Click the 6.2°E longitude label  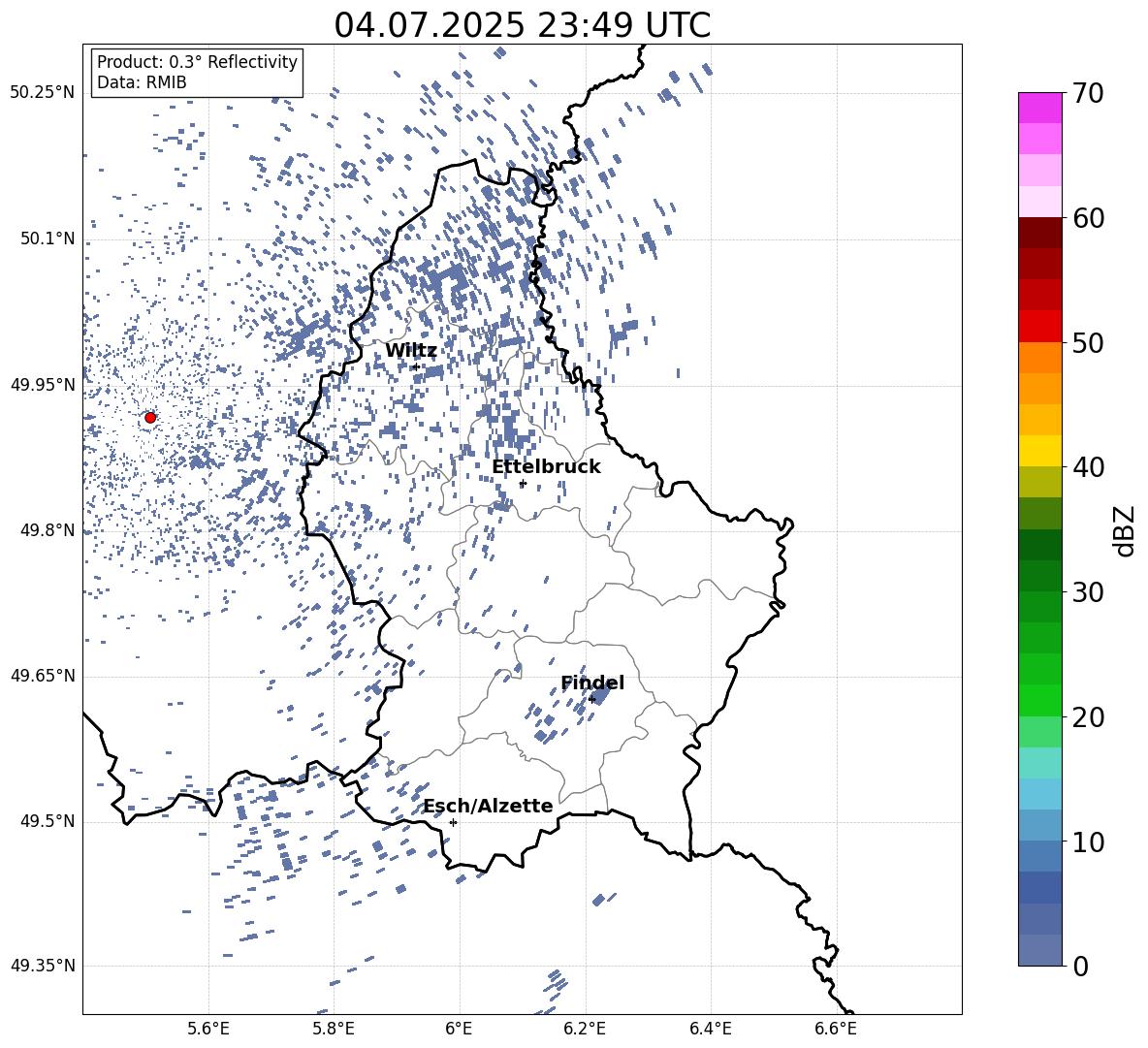click(585, 1029)
